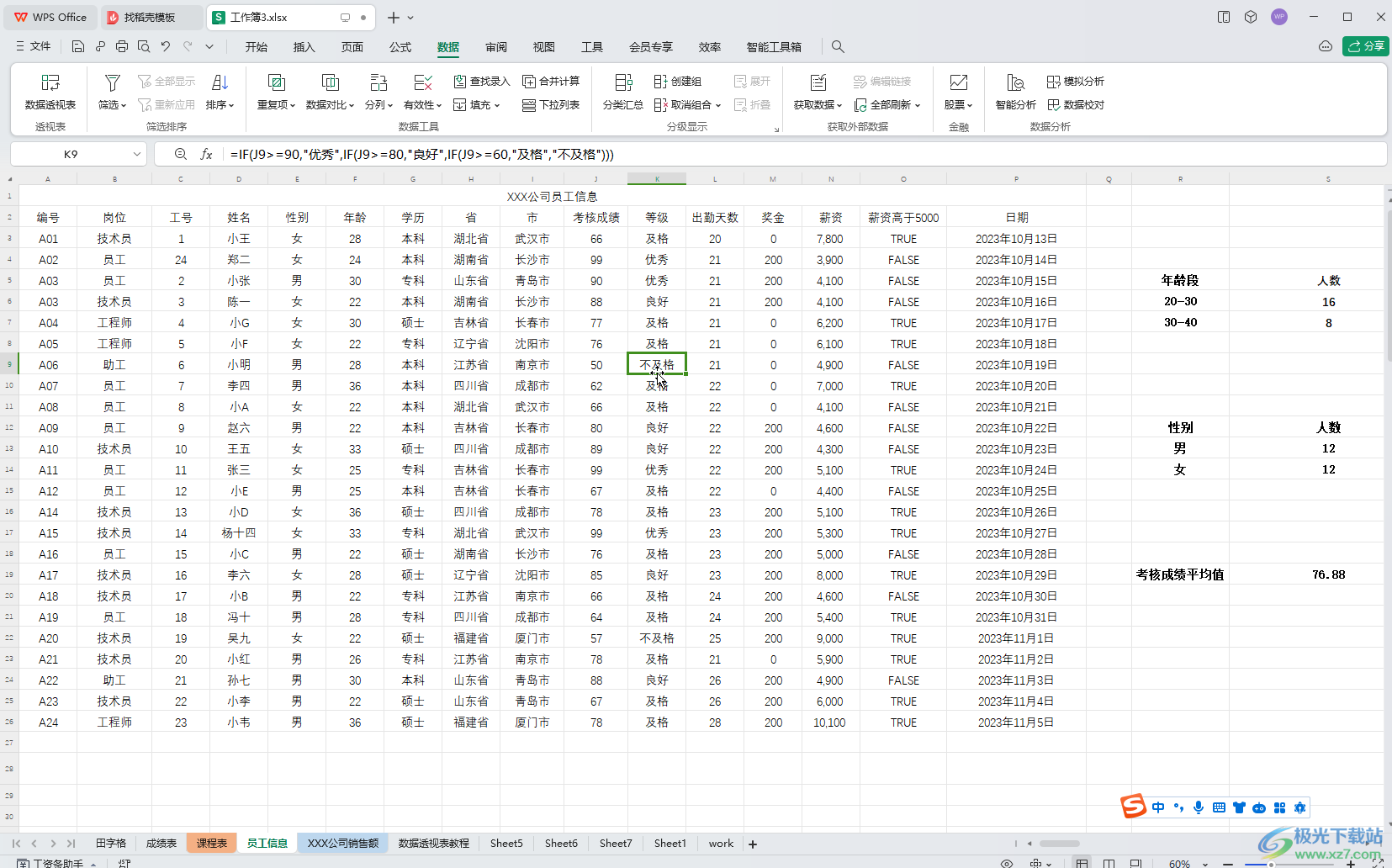Open Dropdown List (下拉列表) tool
The image size is (1392, 868).
551,105
